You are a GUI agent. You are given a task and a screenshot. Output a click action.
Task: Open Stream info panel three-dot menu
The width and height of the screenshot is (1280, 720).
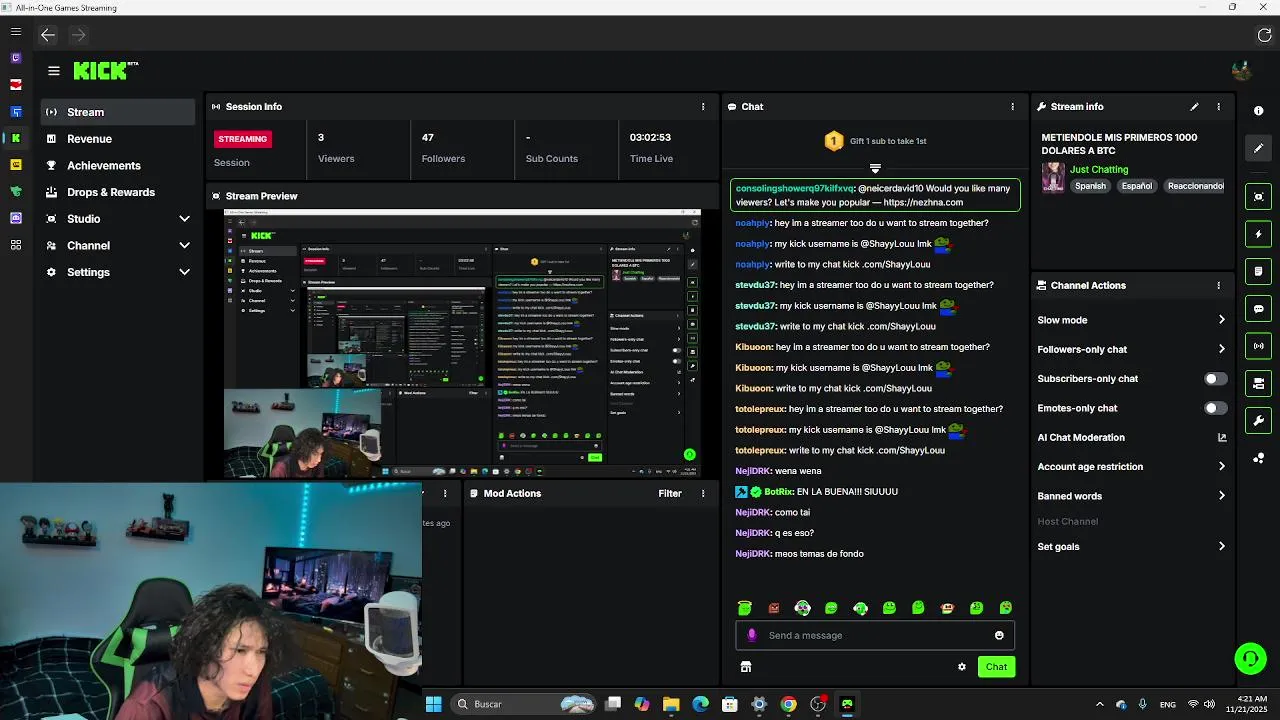1218,107
